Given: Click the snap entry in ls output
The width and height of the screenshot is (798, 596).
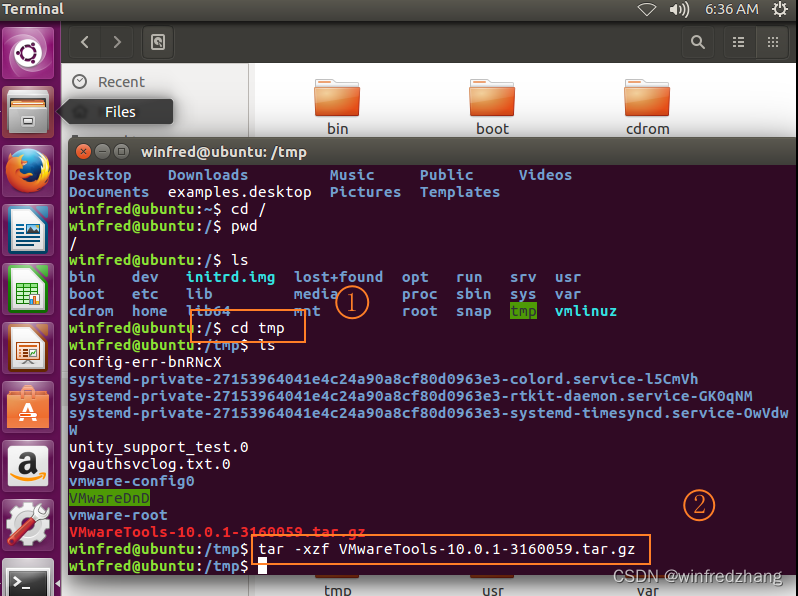Looking at the screenshot, I should click(474, 311).
